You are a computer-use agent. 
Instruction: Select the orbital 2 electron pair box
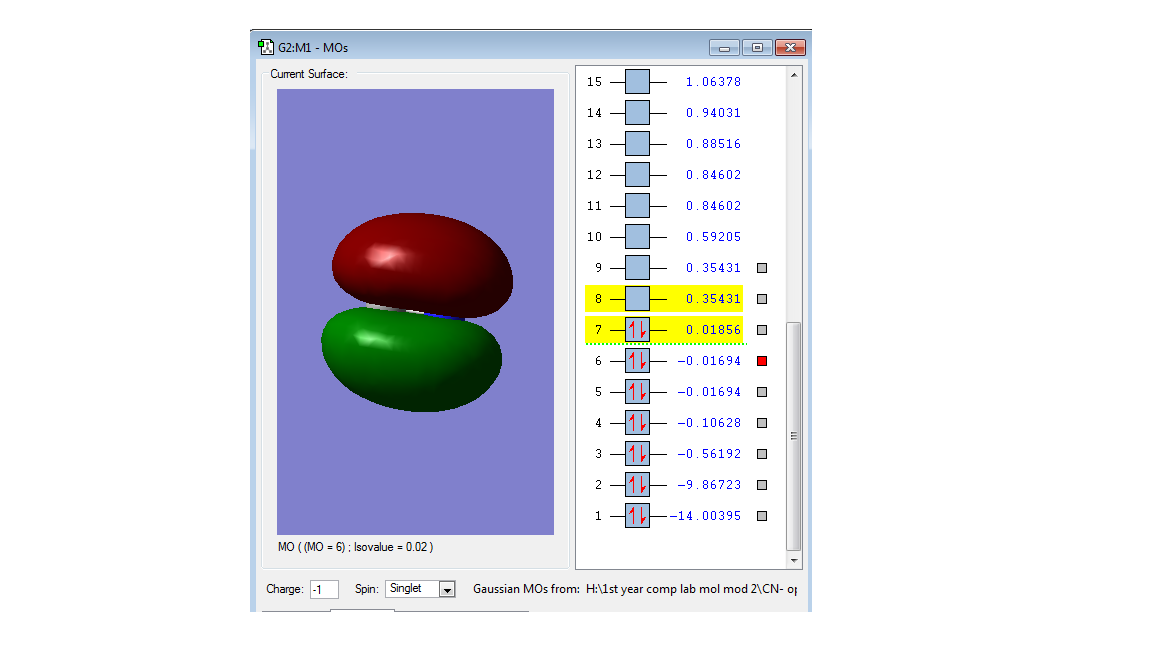pyautogui.click(x=637, y=485)
